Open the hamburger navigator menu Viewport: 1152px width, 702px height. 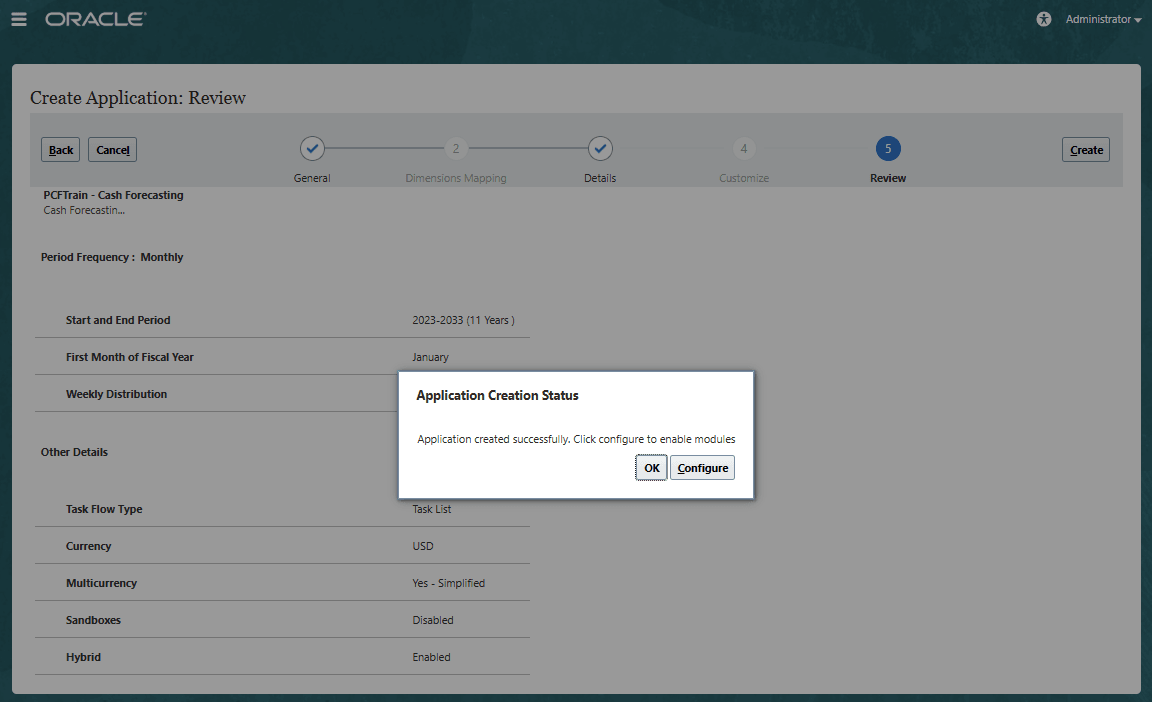tap(19, 20)
